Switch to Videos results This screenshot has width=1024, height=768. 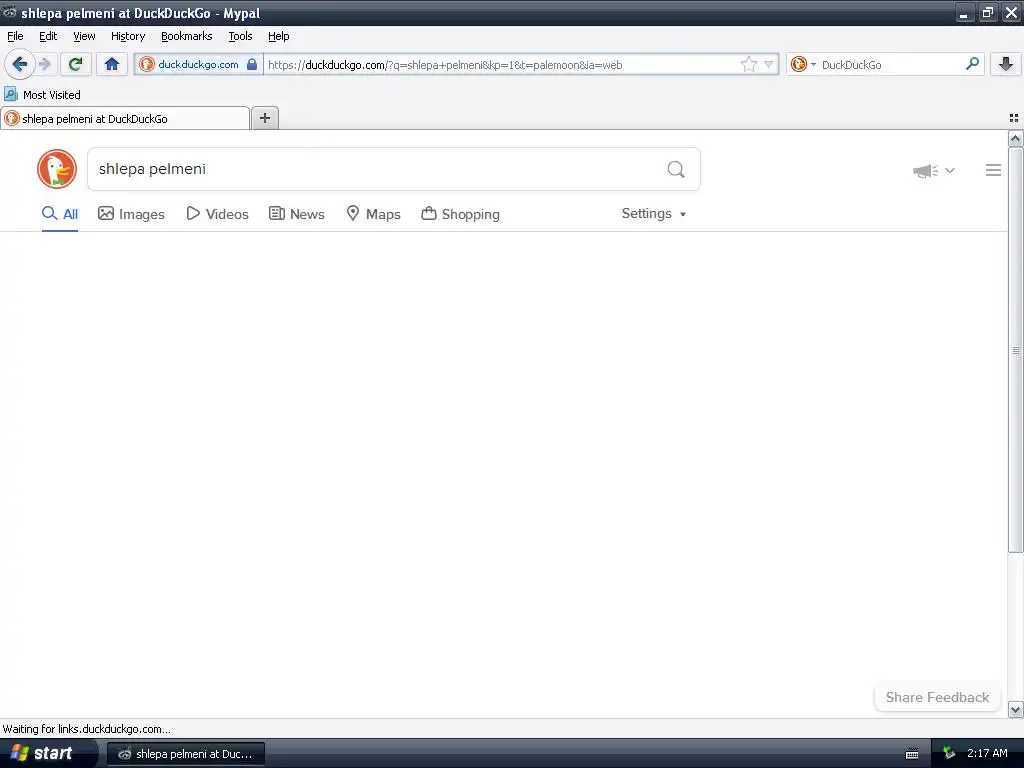click(217, 214)
